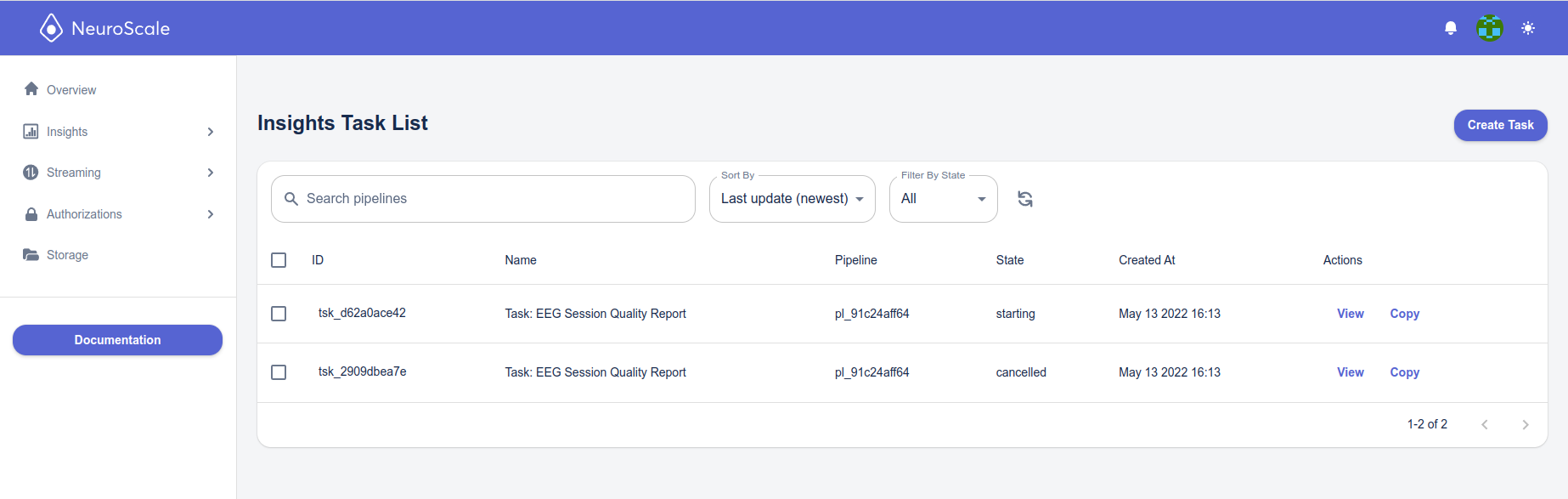Copy the starting task

coord(1405,314)
